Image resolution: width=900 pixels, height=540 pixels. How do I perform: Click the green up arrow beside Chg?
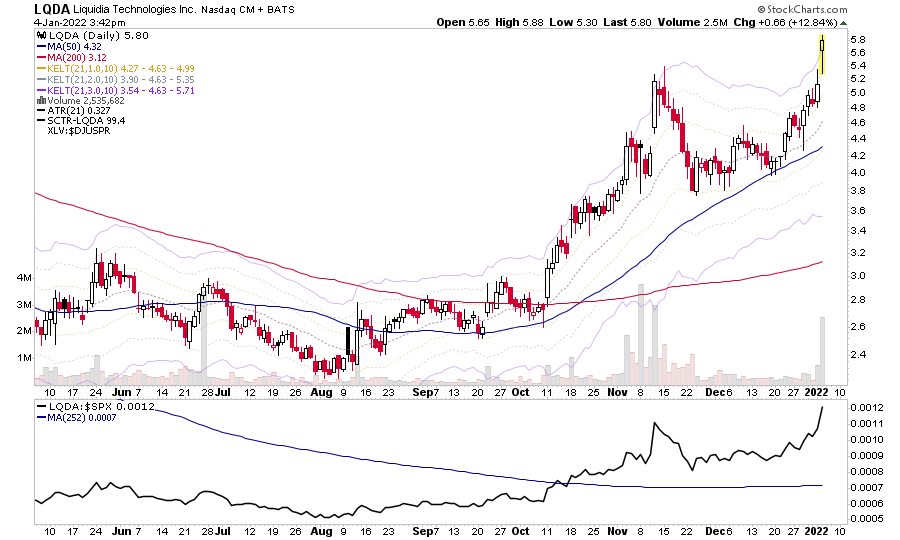pyautogui.click(x=843, y=23)
